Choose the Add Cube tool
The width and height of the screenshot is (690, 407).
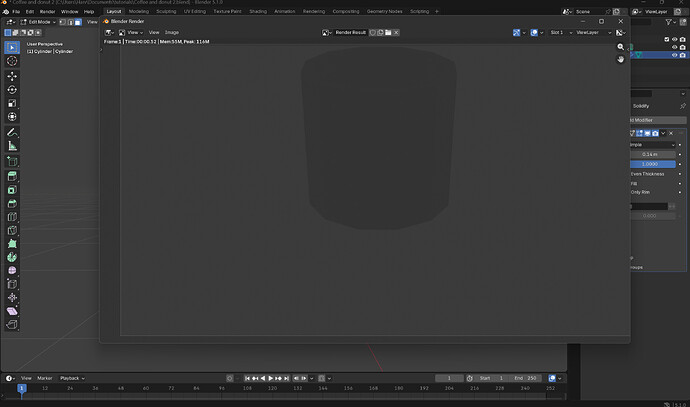[x=12, y=161]
